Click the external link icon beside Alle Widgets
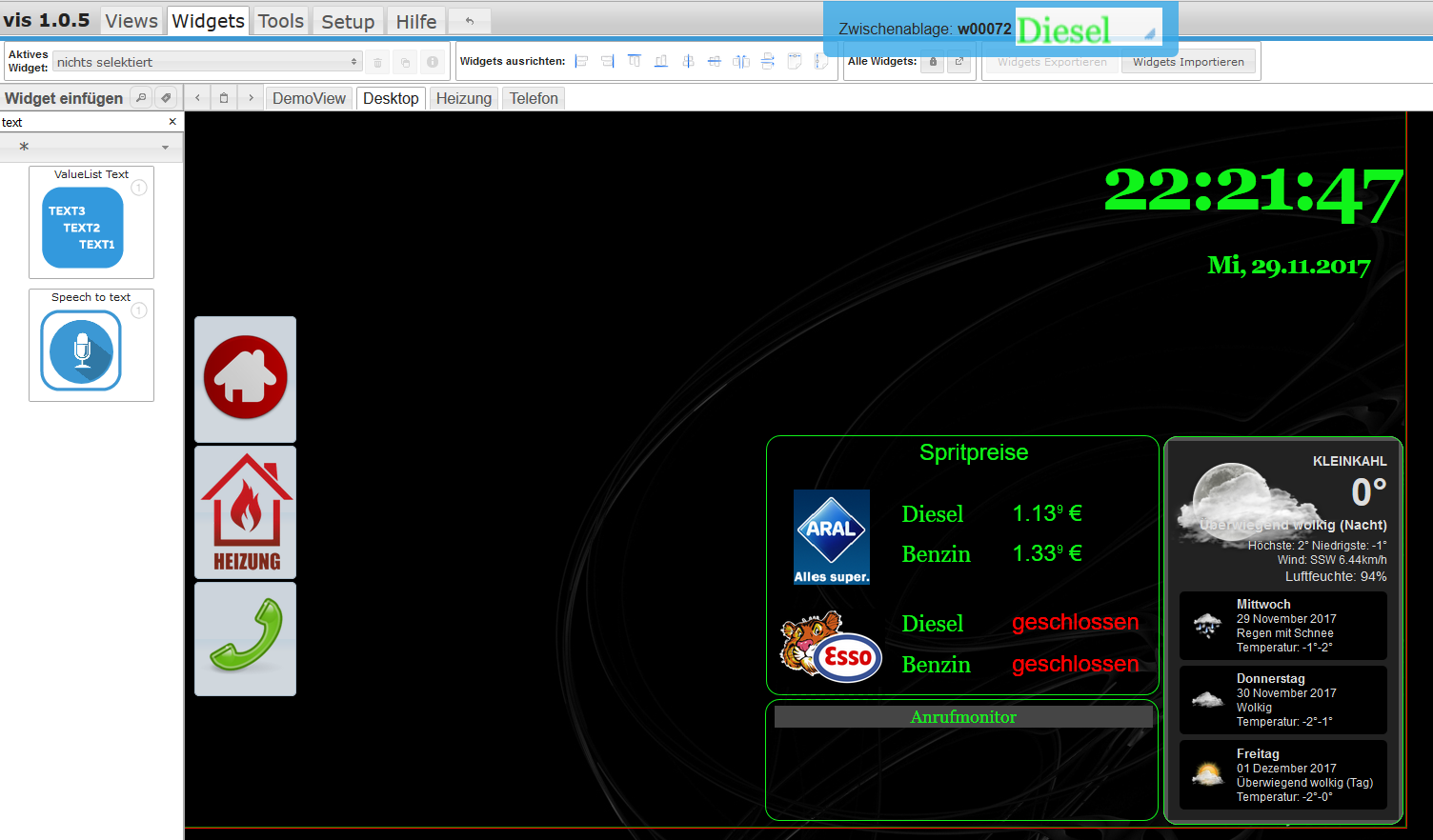1433x840 pixels. (959, 62)
